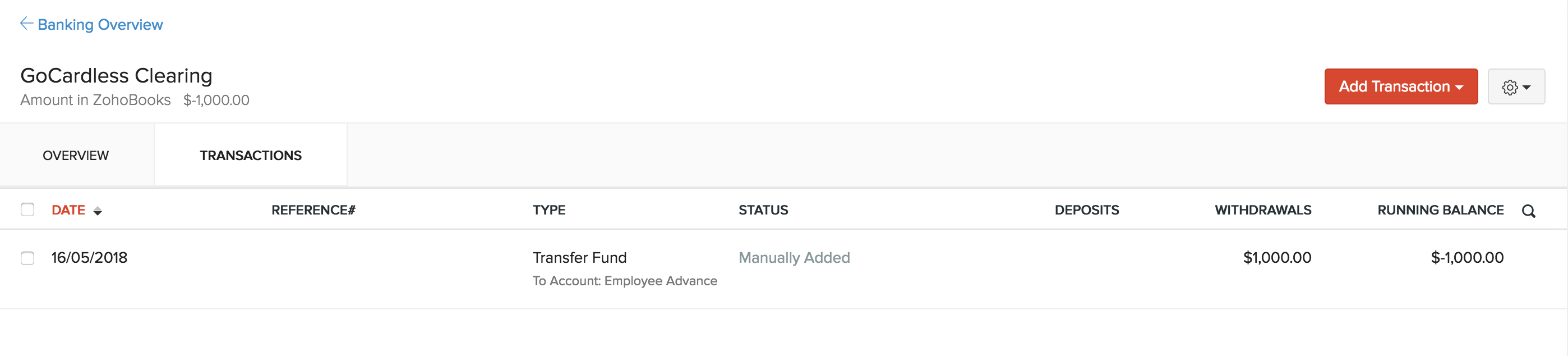Click the Running Balance column header

pyautogui.click(x=1440, y=211)
